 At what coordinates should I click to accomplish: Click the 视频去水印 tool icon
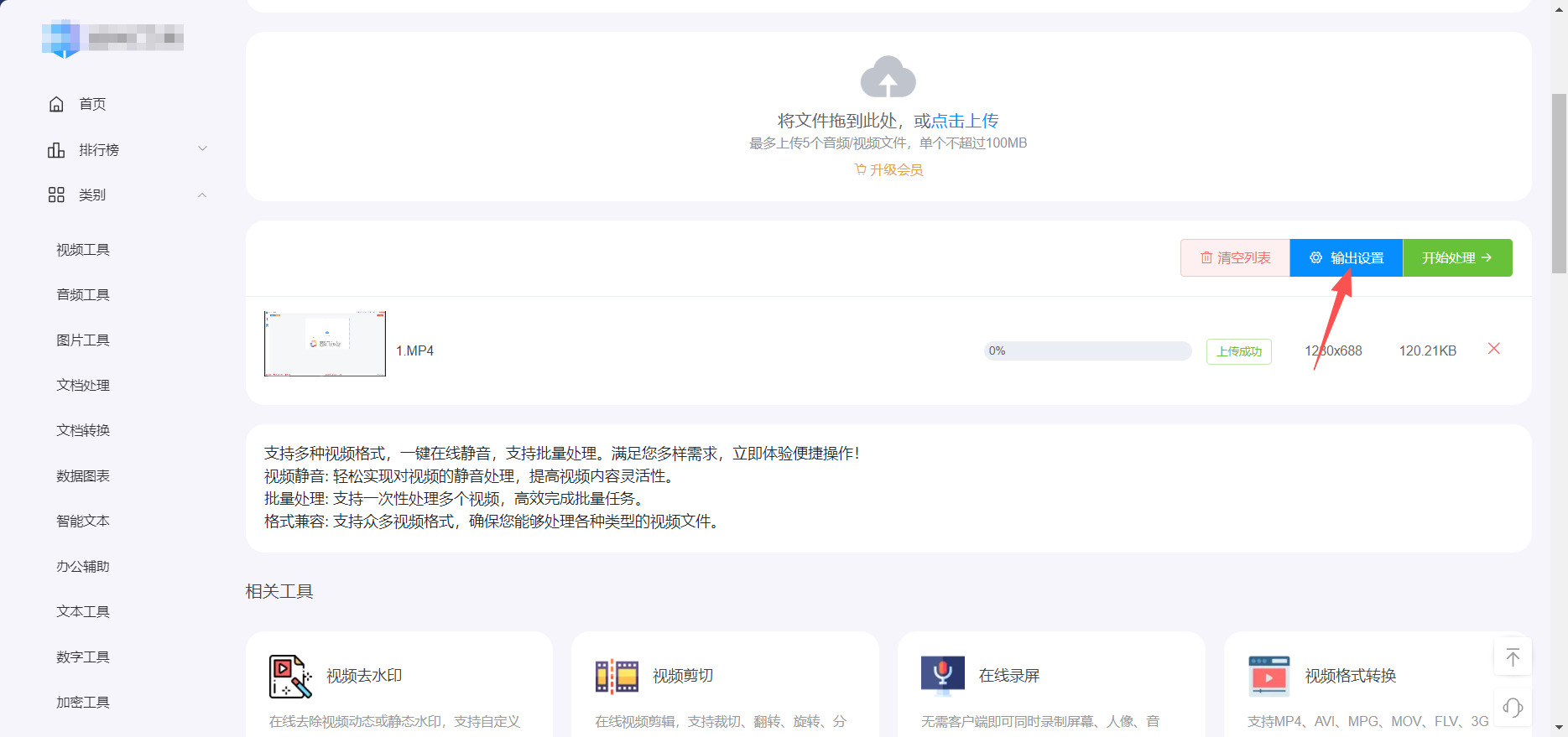tap(290, 676)
